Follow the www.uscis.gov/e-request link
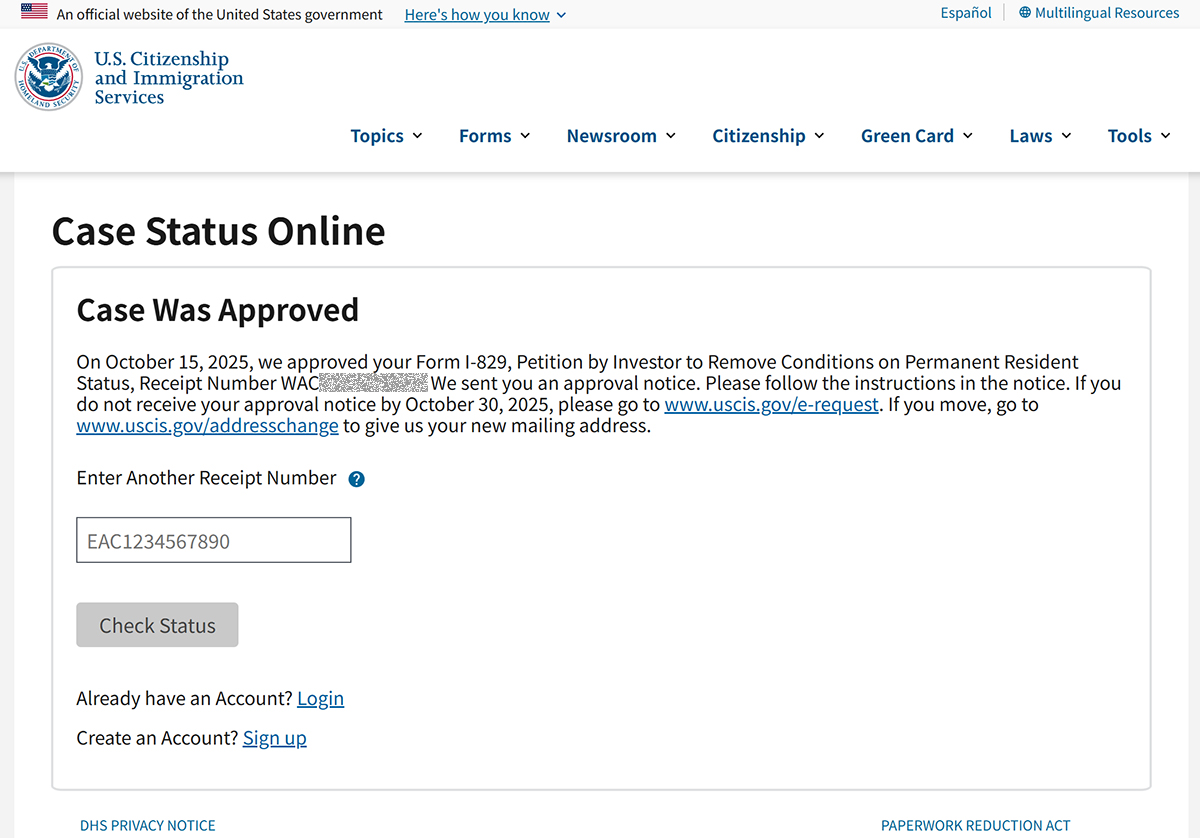This screenshot has width=1200, height=838. pos(772,405)
